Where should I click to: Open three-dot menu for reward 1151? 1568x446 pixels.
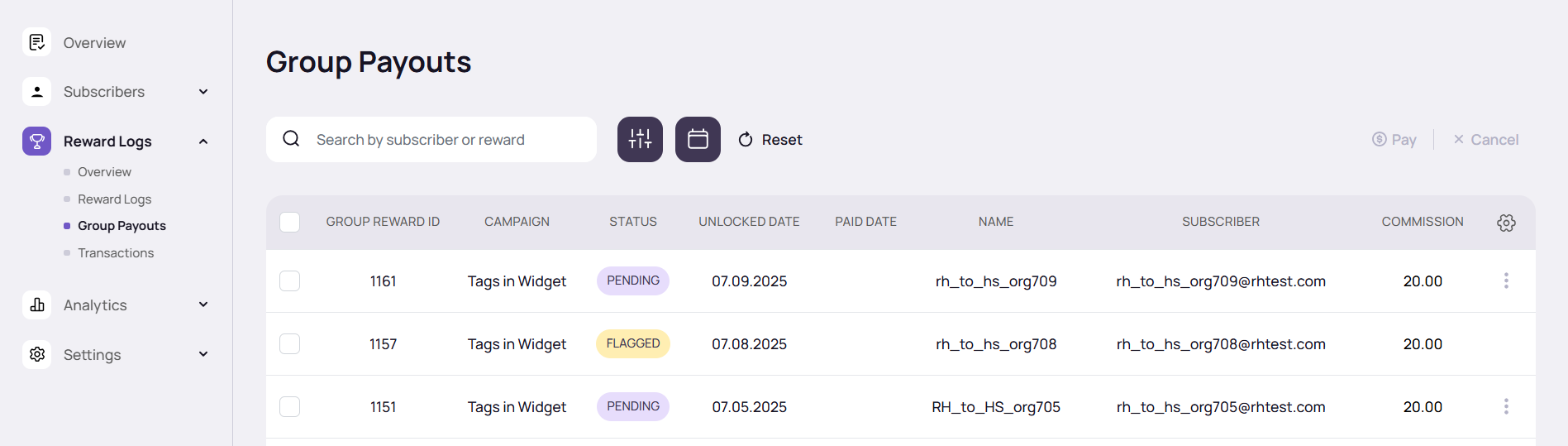coord(1506,406)
